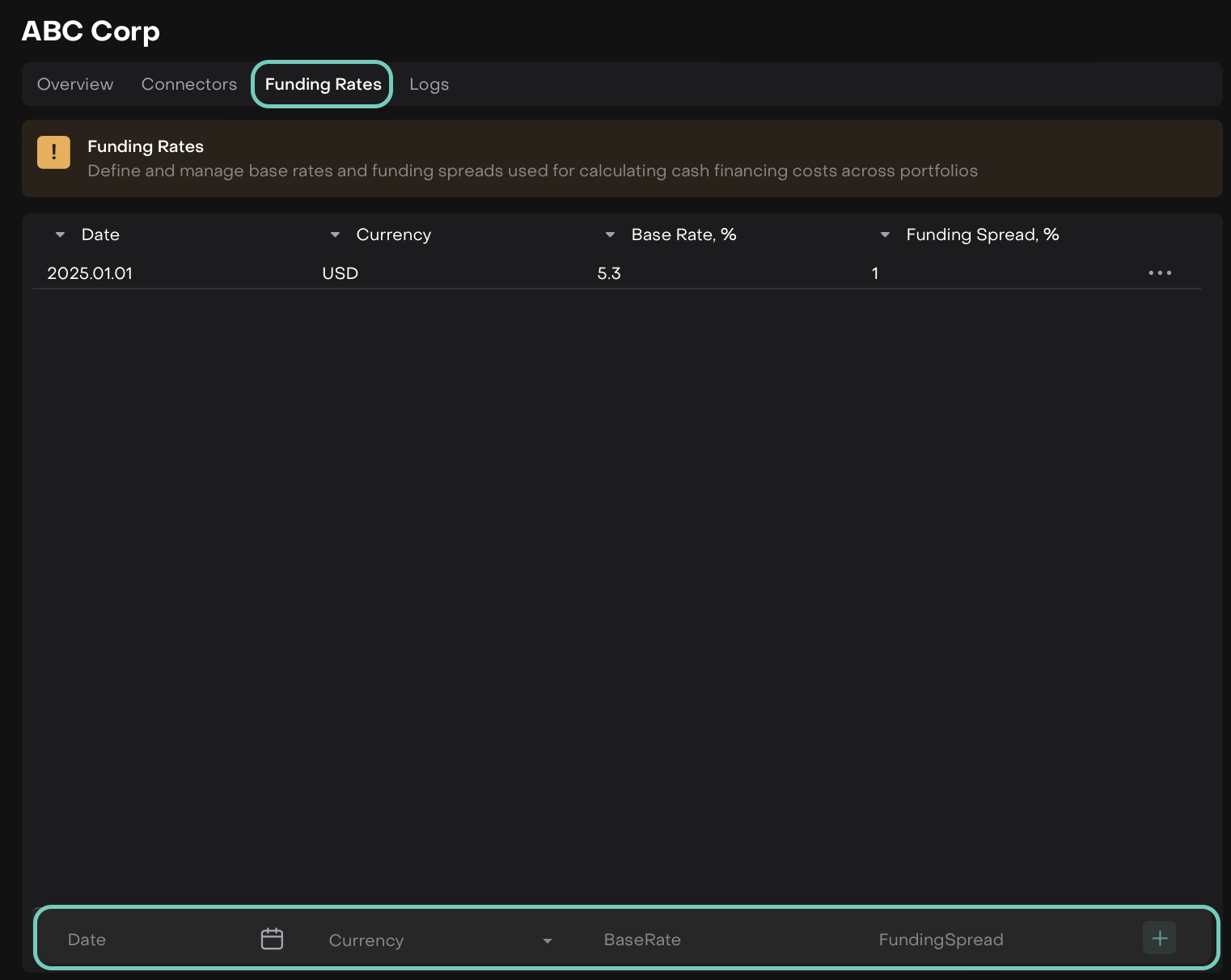Click the orange warning icon in banner
1231x980 pixels.
(53, 152)
